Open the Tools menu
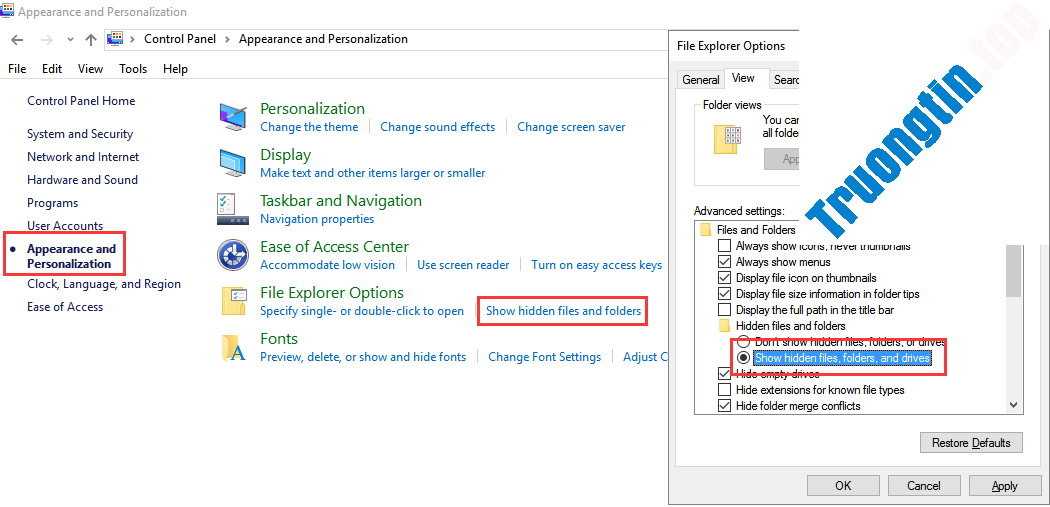1050x507 pixels. coord(133,69)
